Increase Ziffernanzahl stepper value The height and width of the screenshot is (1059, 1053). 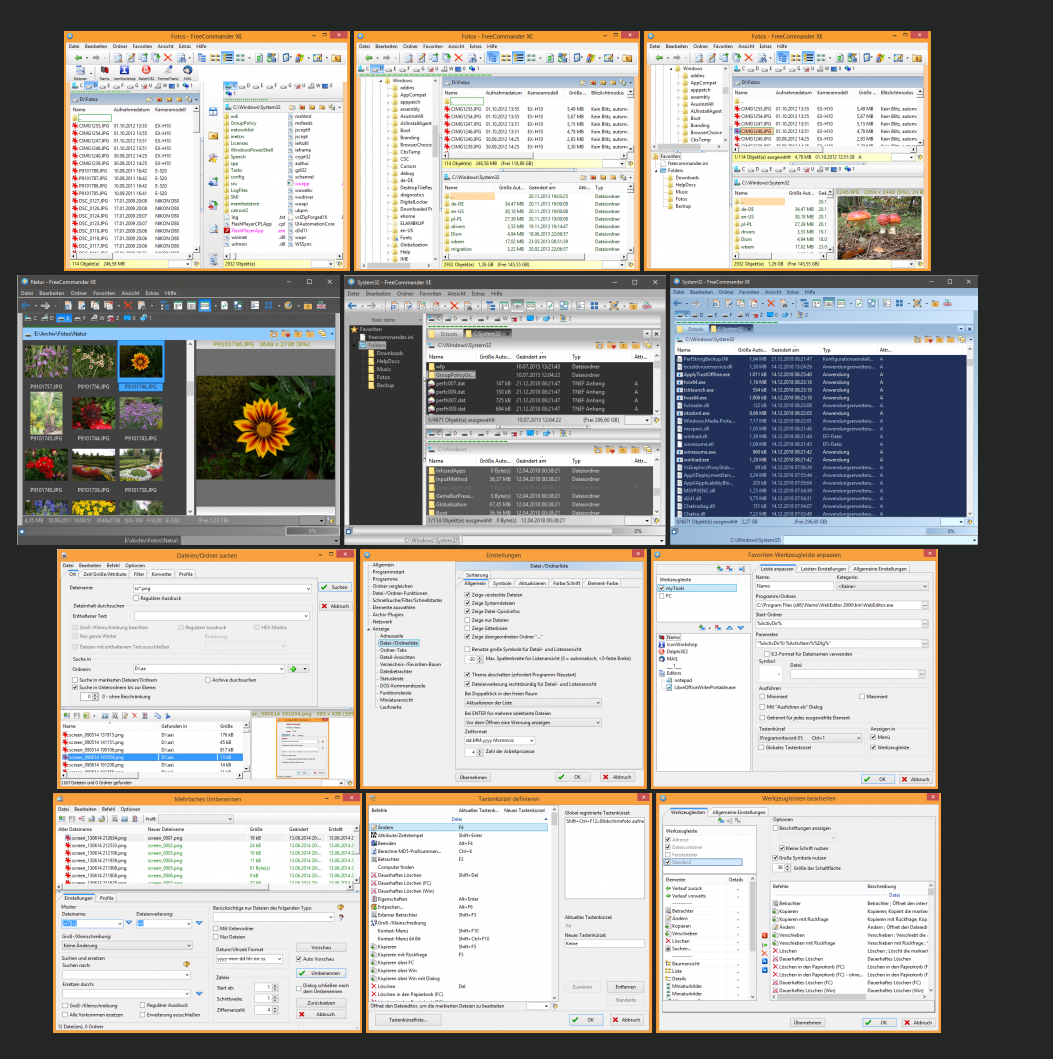tap(276, 1008)
